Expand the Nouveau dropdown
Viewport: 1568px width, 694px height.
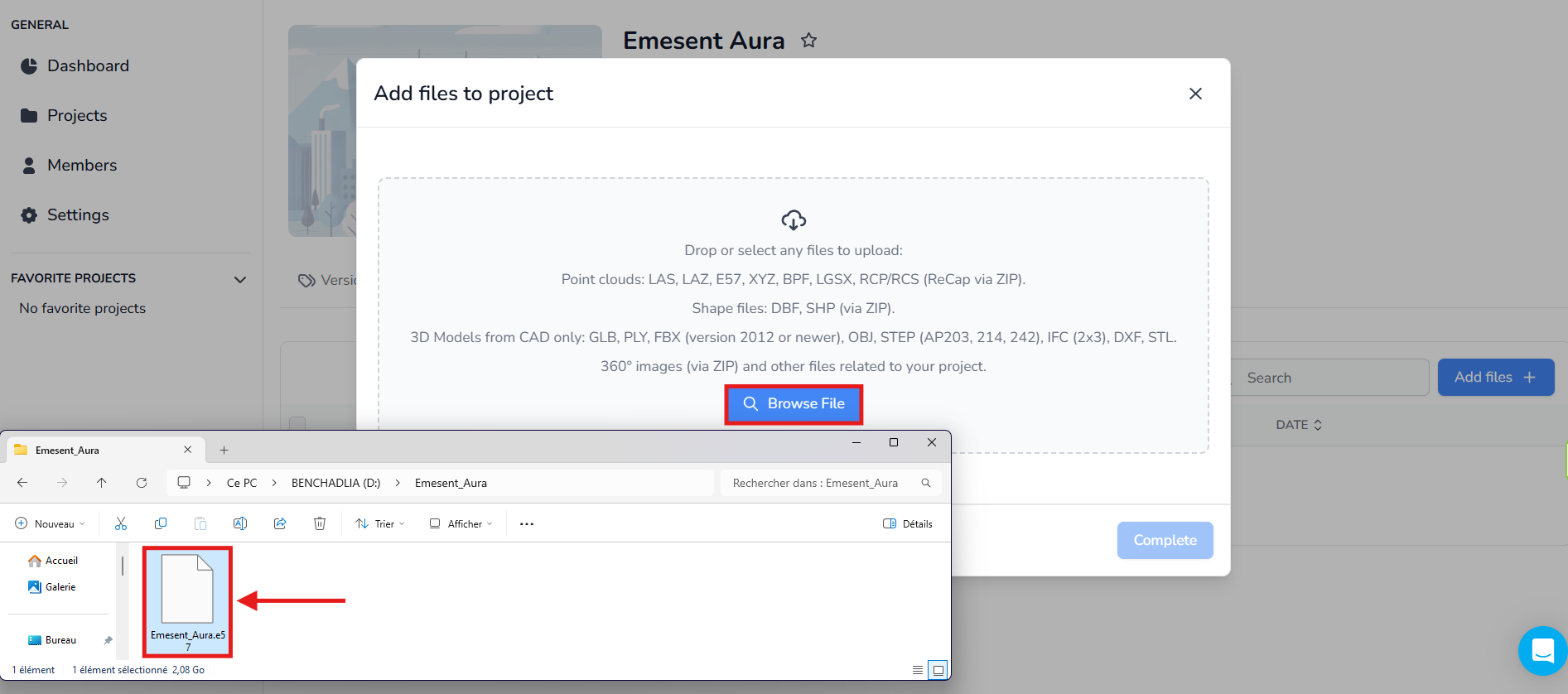[x=51, y=523]
